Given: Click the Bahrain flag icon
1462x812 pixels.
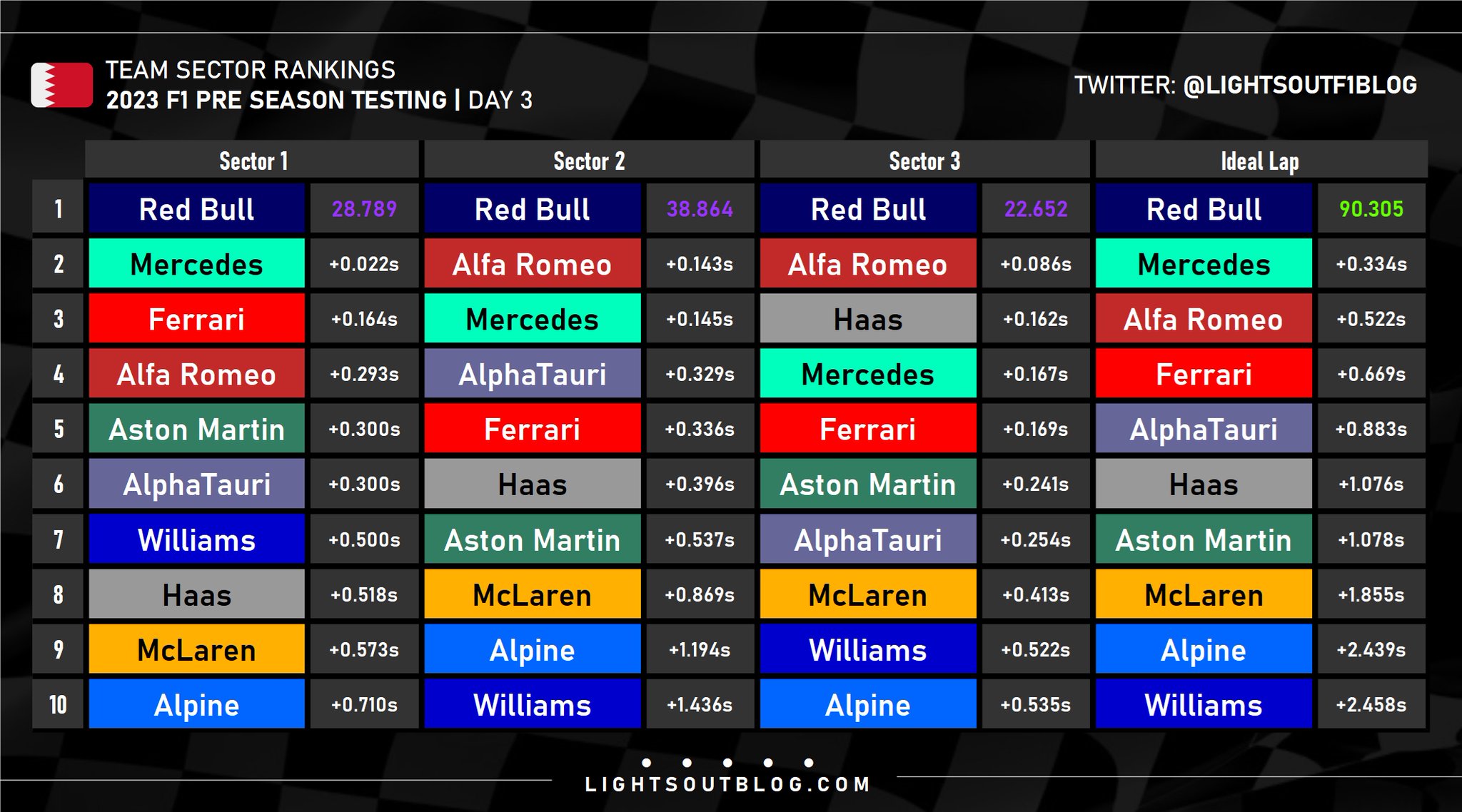Looking at the screenshot, I should (61, 85).
